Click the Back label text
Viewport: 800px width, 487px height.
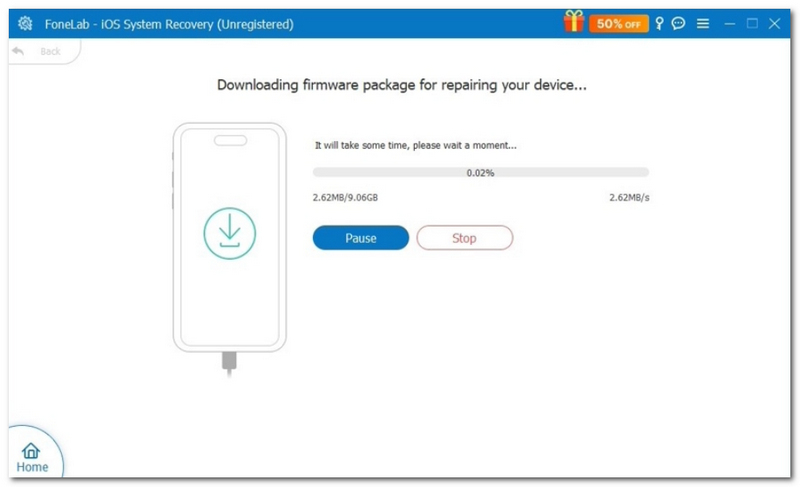50,52
